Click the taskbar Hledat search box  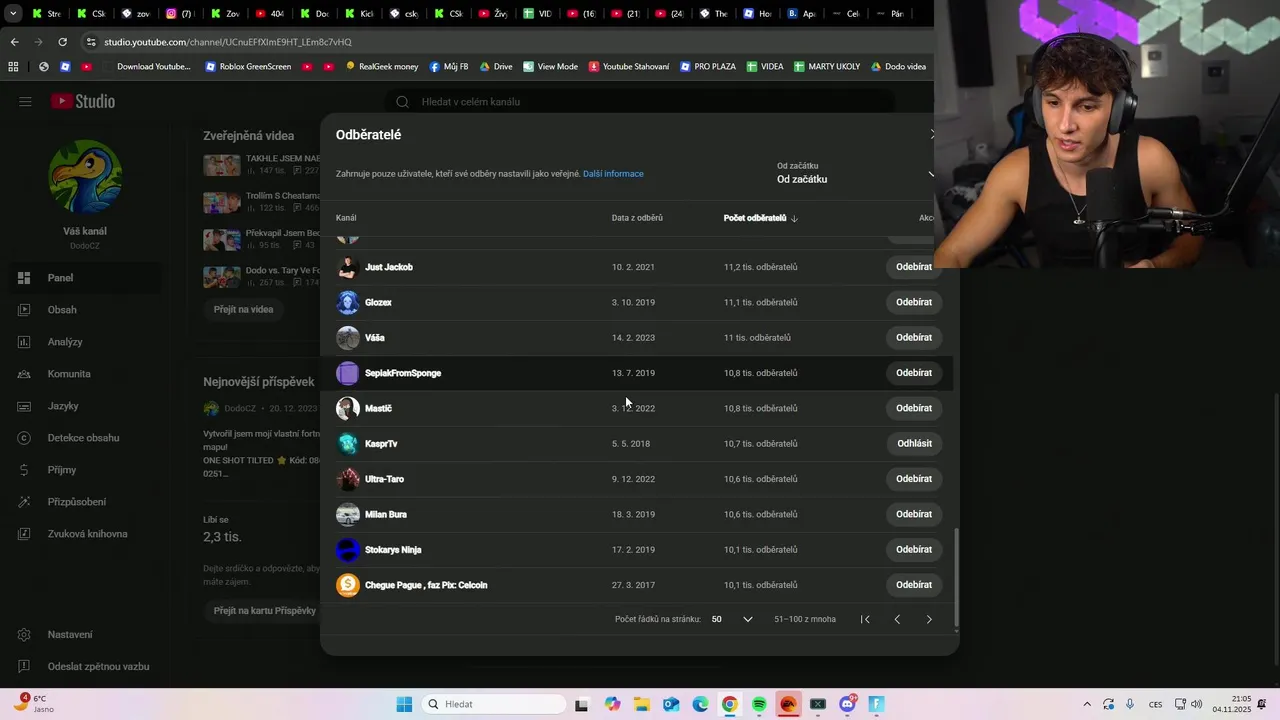click(494, 704)
